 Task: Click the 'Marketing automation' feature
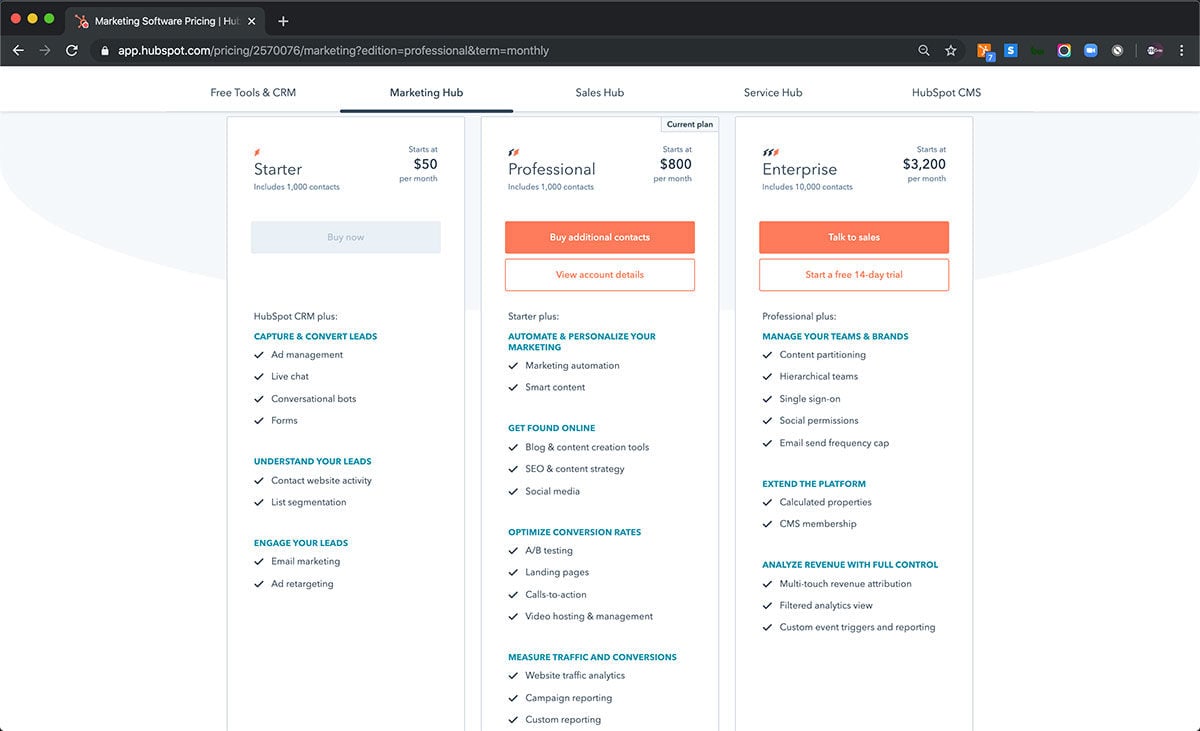click(573, 366)
